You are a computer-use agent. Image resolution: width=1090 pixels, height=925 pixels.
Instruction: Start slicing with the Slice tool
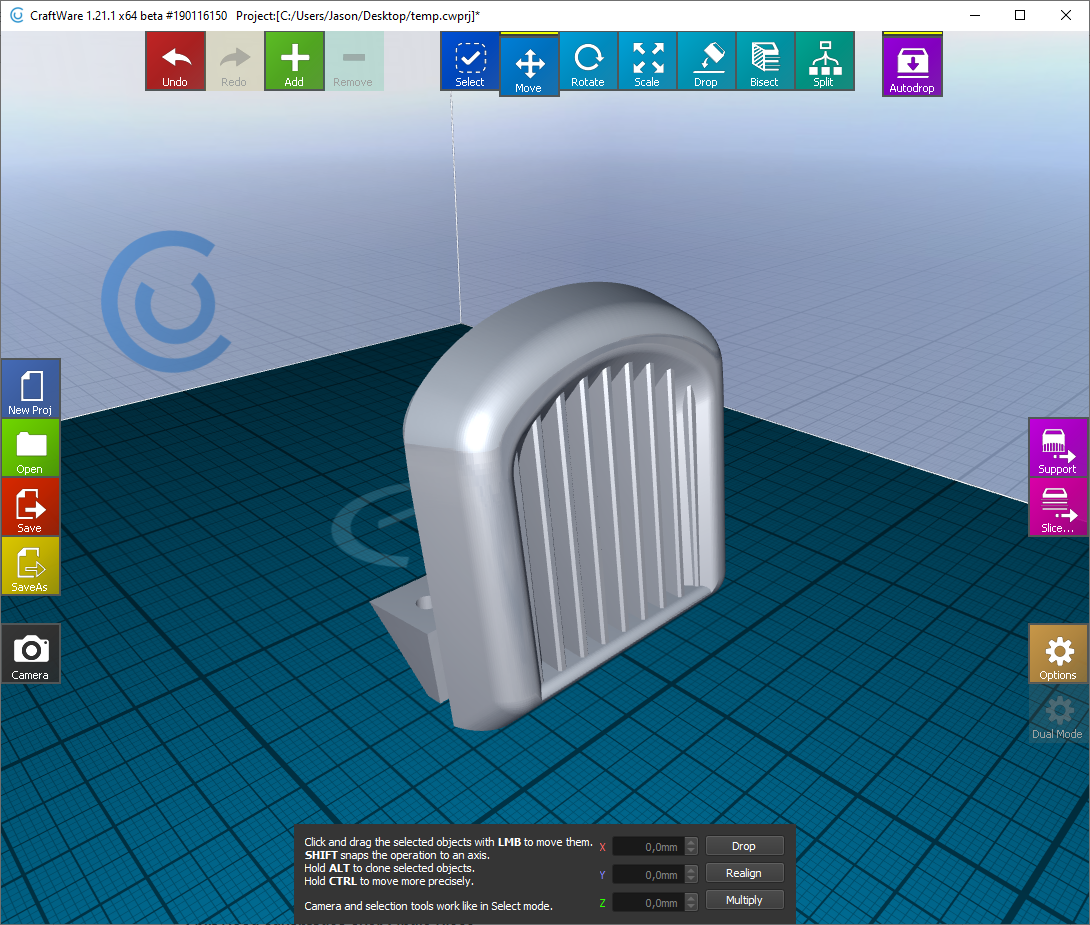click(x=1058, y=508)
